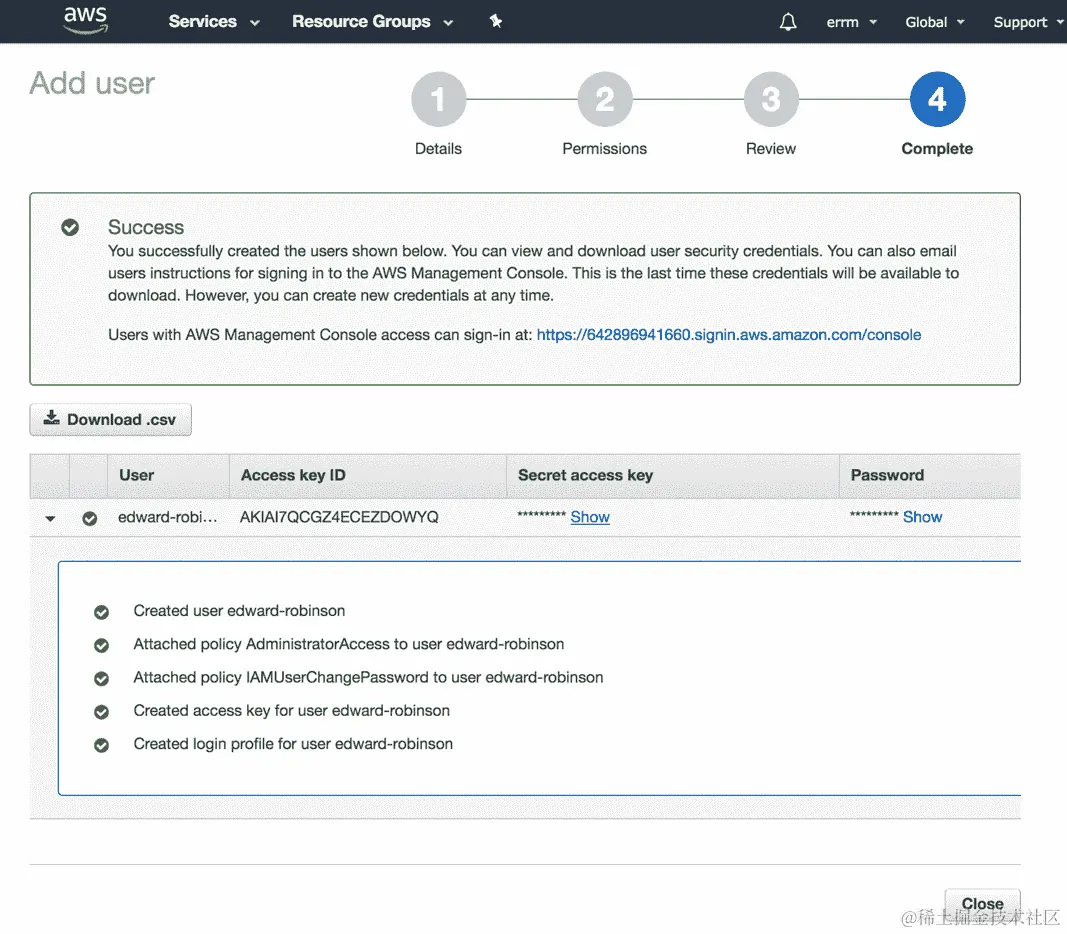Go to step 2 Permissions
The width and height of the screenshot is (1067, 934).
605,99
